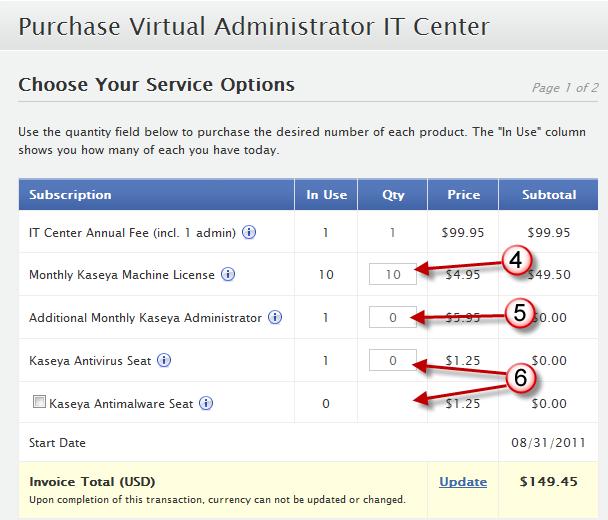Click the Start Date label
This screenshot has width=608, height=520.
[x=57, y=442]
